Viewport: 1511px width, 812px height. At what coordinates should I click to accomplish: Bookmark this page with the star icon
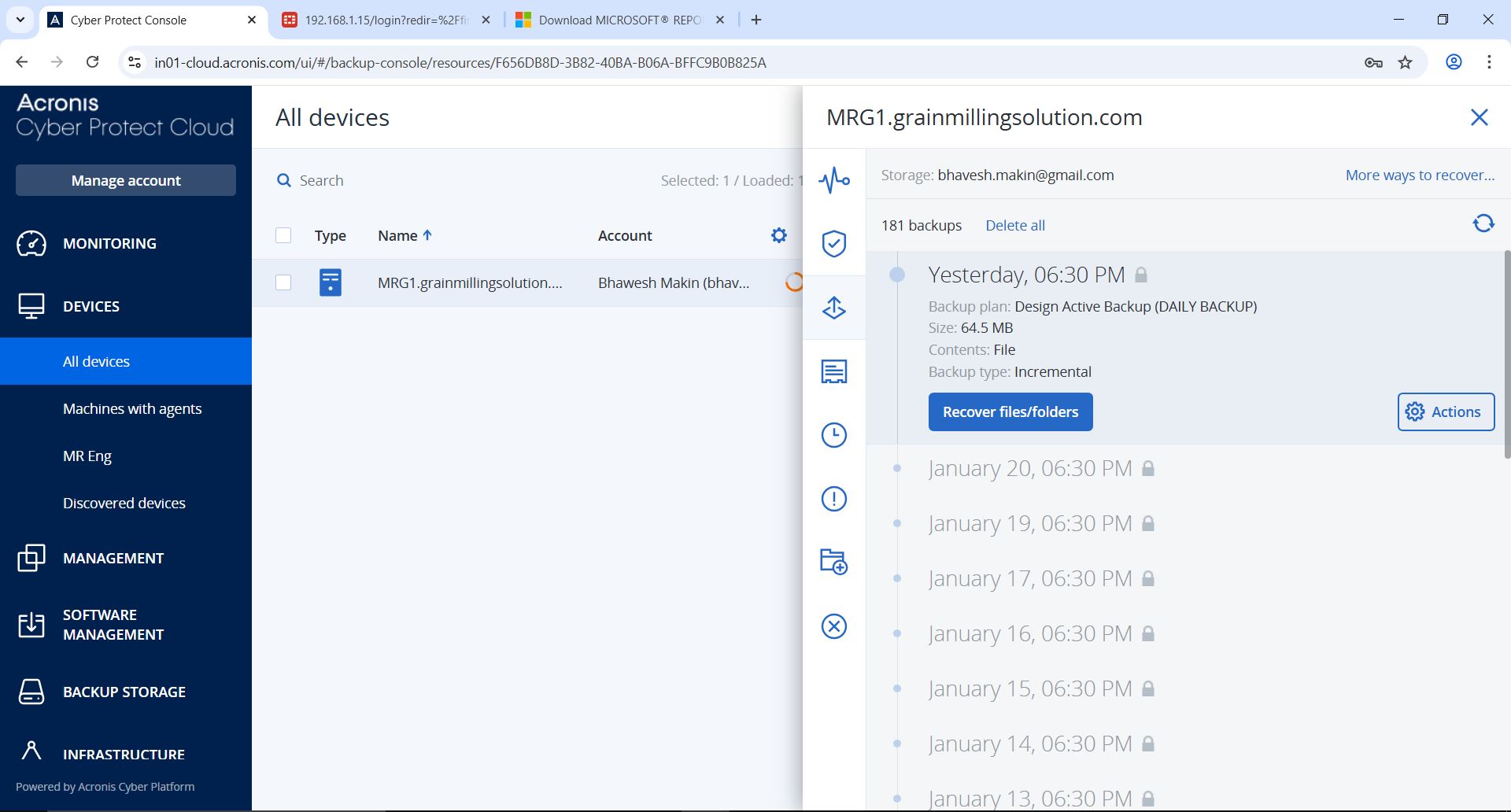coord(1406,62)
